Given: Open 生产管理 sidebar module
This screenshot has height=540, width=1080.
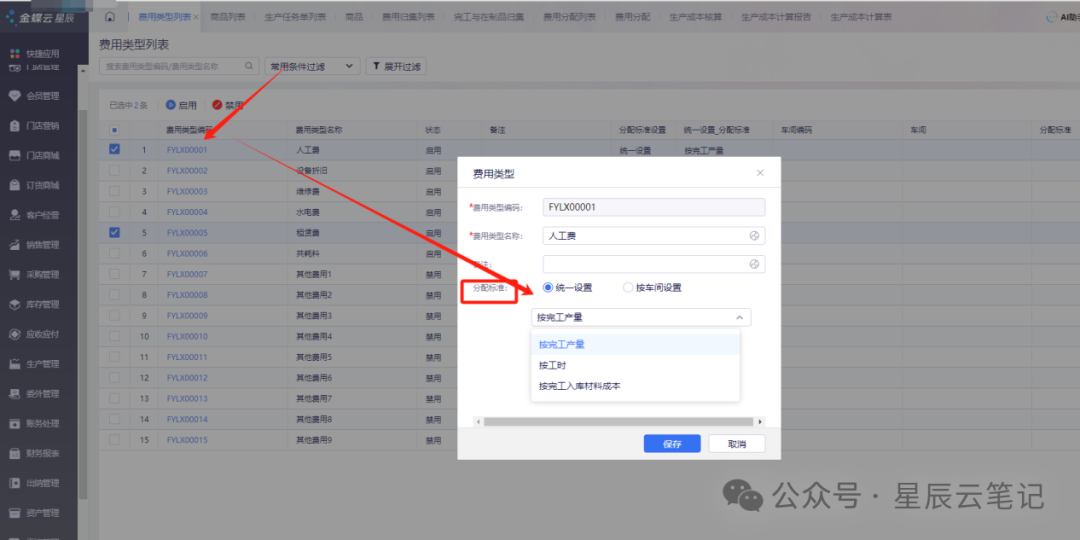Looking at the screenshot, I should pos(43,364).
